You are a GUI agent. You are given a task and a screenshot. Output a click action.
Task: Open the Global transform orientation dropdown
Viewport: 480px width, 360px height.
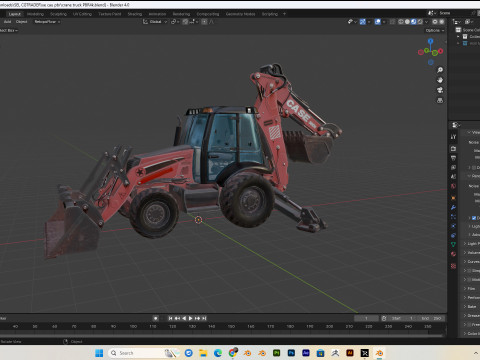[155, 22]
